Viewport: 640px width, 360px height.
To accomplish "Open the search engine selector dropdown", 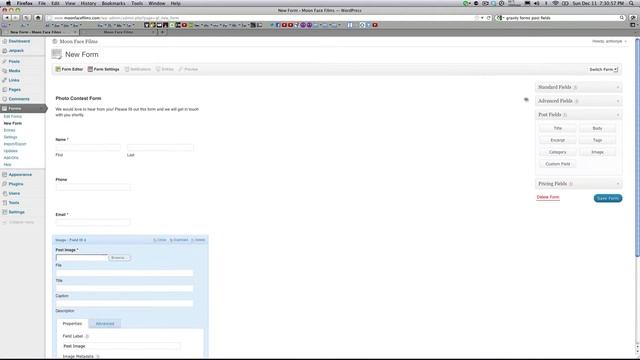I will [x=500, y=18].
